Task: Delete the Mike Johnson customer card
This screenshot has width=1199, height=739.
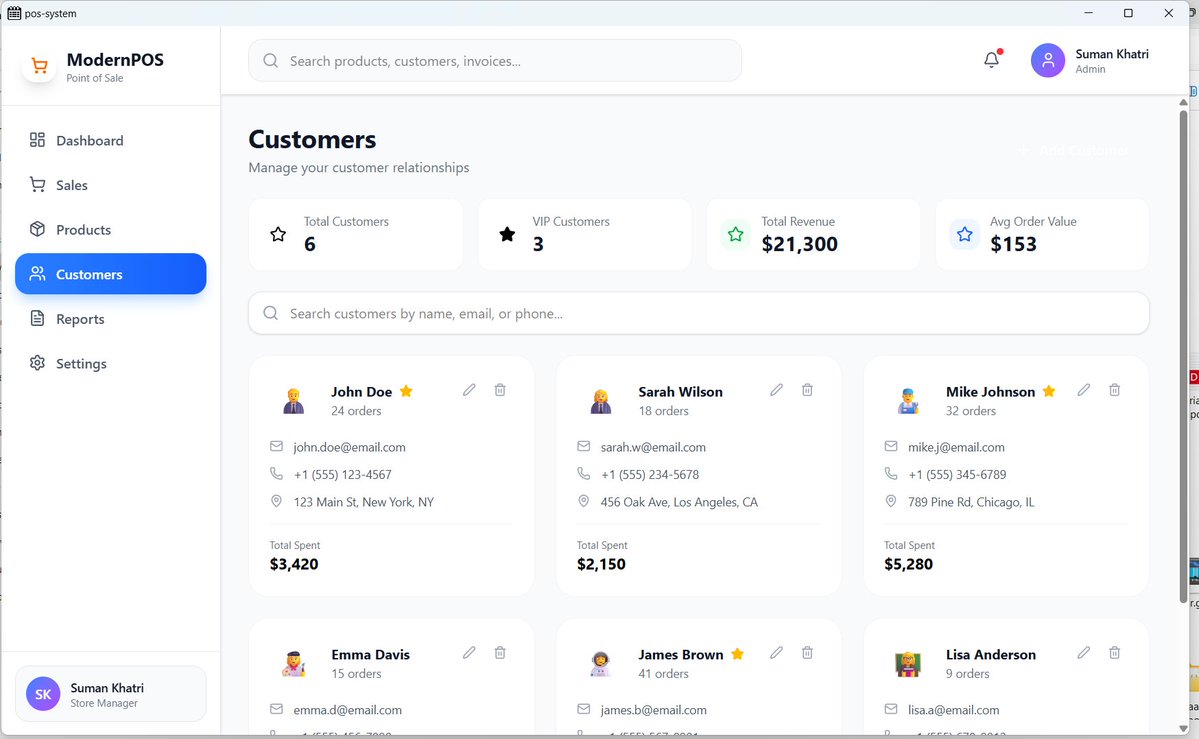Action: click(x=1115, y=390)
